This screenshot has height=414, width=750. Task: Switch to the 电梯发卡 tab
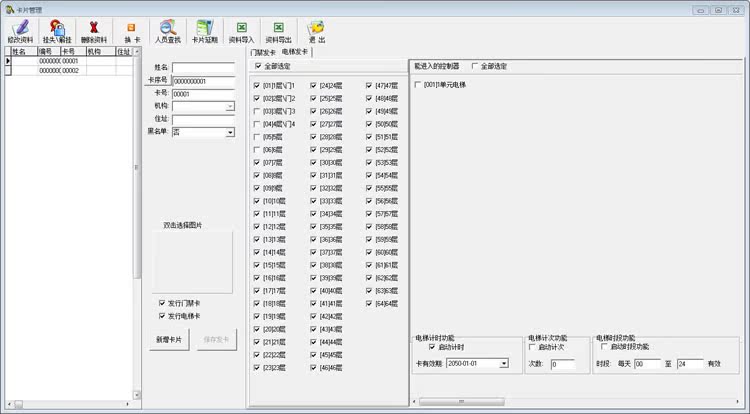pyautogui.click(x=295, y=52)
